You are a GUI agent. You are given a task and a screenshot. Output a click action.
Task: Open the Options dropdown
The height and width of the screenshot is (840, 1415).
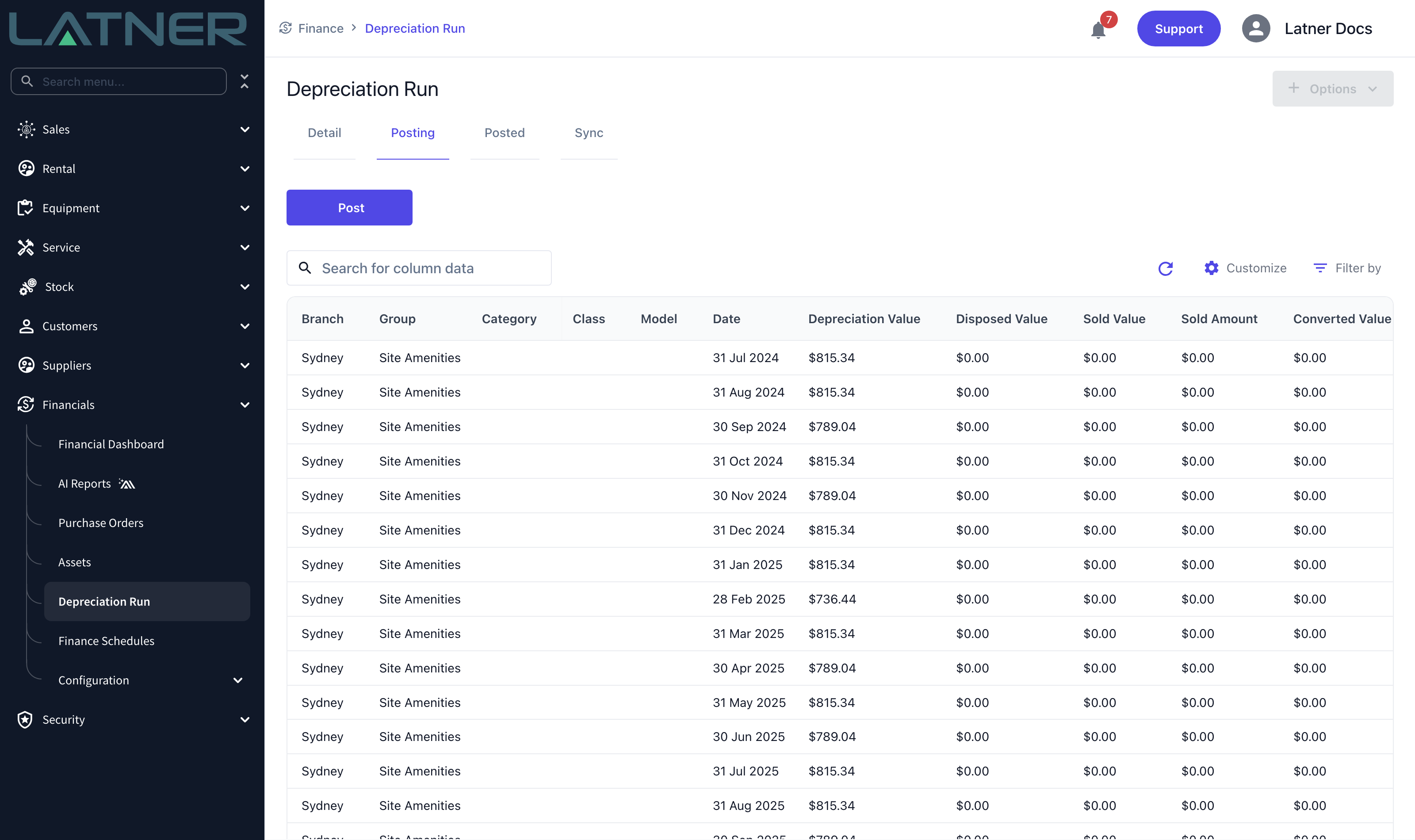click(x=1332, y=88)
